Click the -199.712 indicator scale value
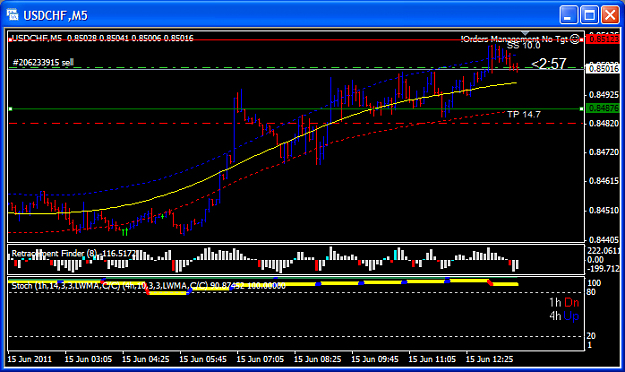Viewport: 625px width, 372px height. 603,269
